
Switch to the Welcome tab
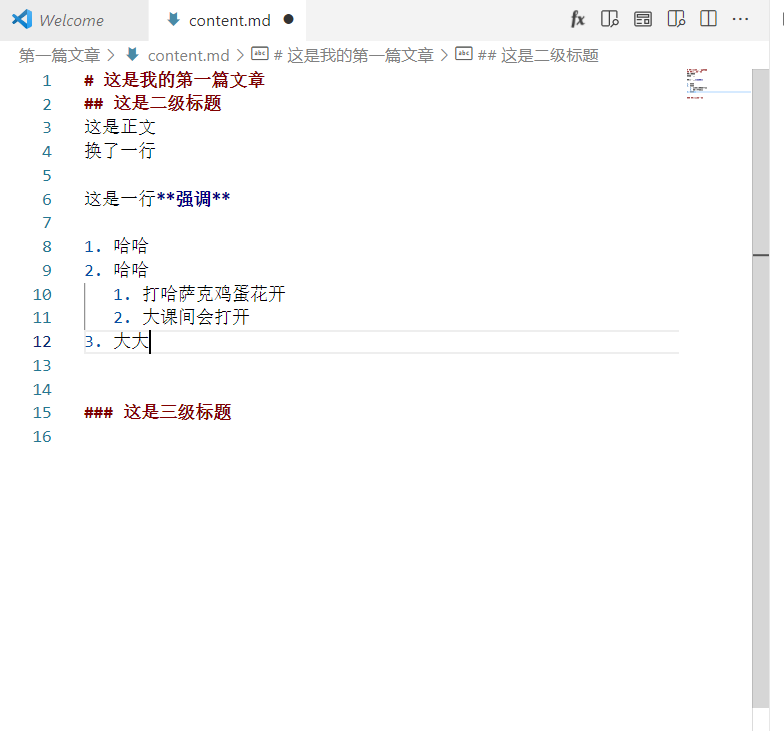tap(71, 20)
